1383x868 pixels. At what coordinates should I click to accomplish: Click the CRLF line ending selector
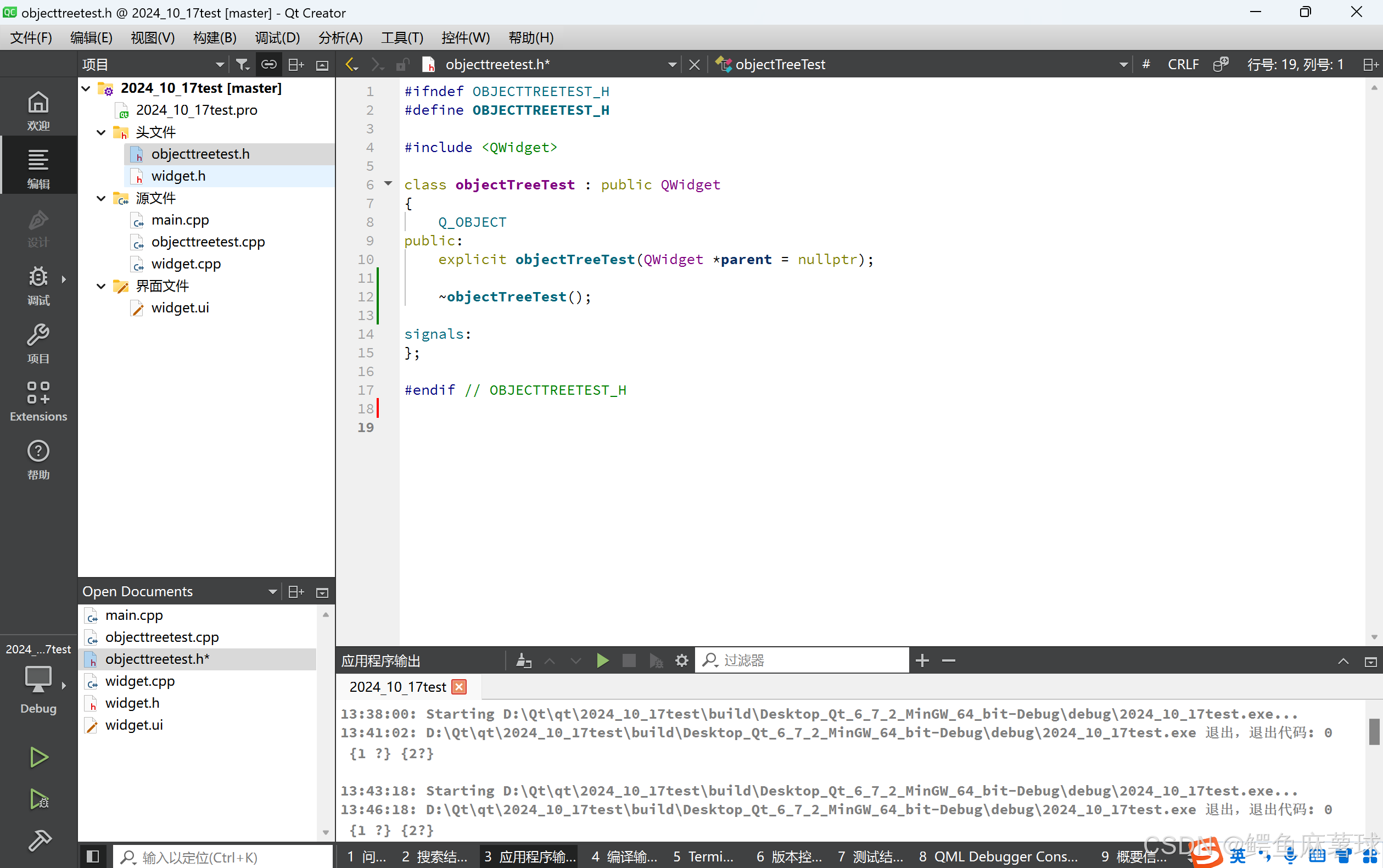tap(1183, 64)
